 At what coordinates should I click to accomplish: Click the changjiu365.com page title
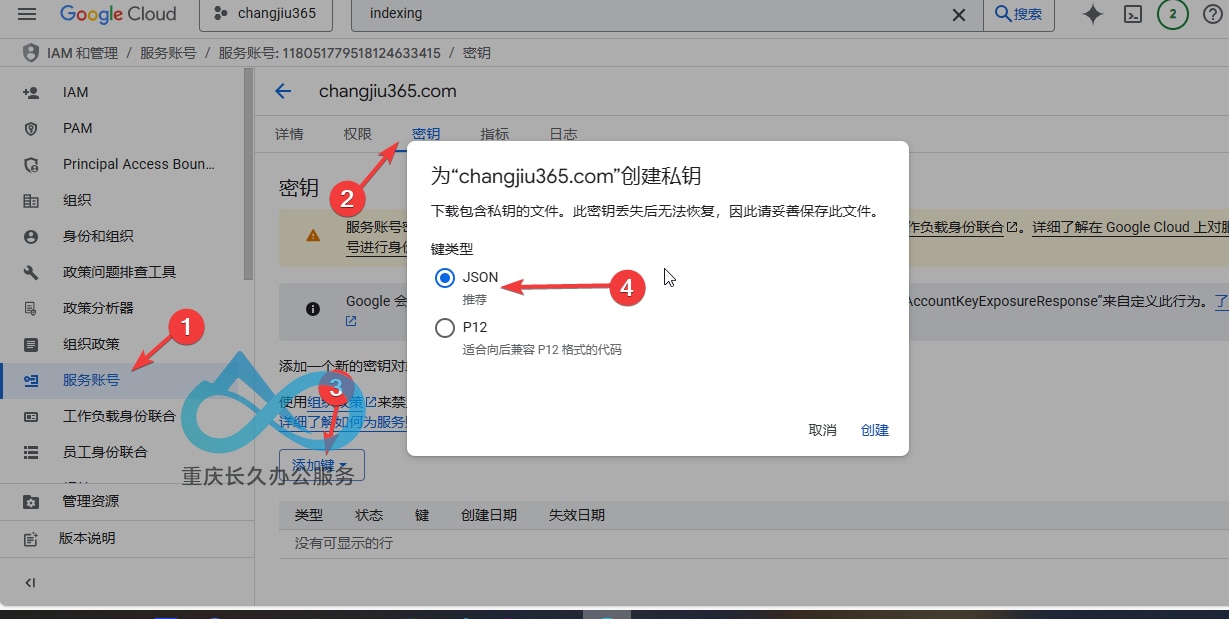point(388,91)
